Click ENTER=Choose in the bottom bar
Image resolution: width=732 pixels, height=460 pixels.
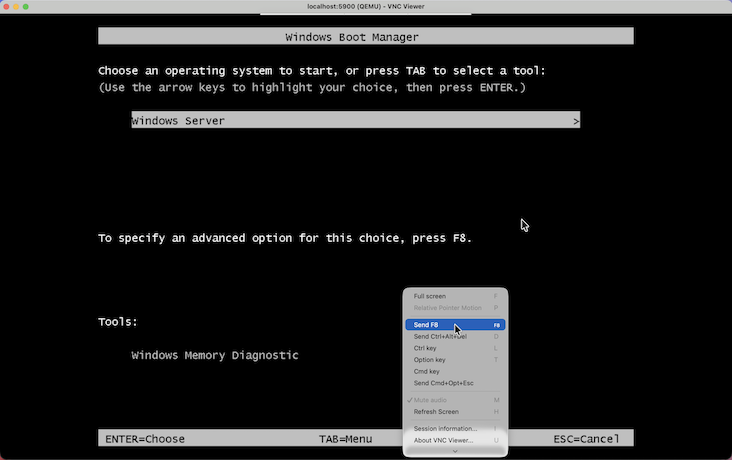[x=145, y=439]
